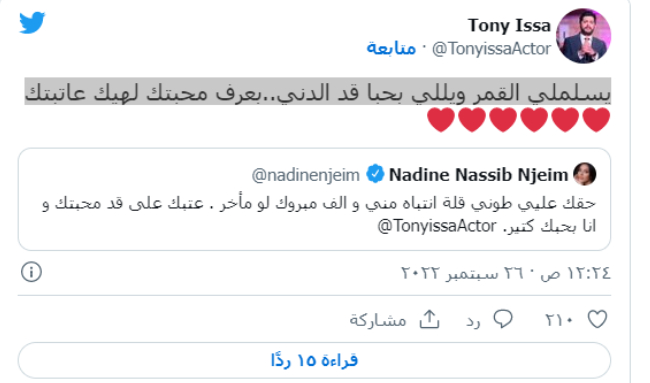Open the quoted tweet body text
The image size is (650, 383).
click(x=318, y=214)
